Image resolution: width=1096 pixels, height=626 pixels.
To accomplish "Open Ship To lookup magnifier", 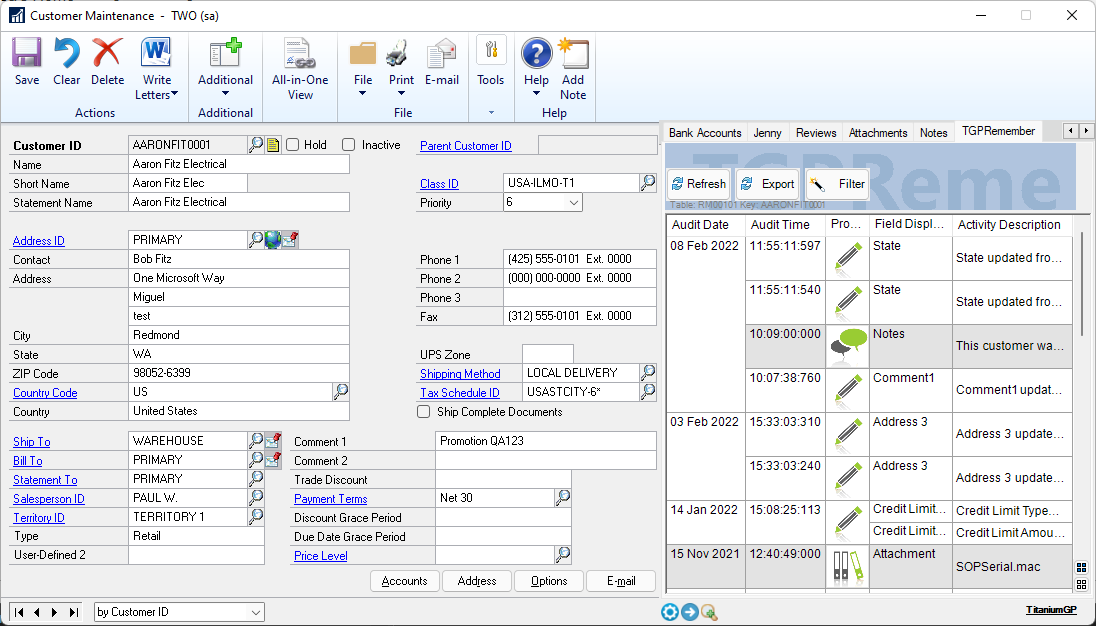I will tap(257, 440).
